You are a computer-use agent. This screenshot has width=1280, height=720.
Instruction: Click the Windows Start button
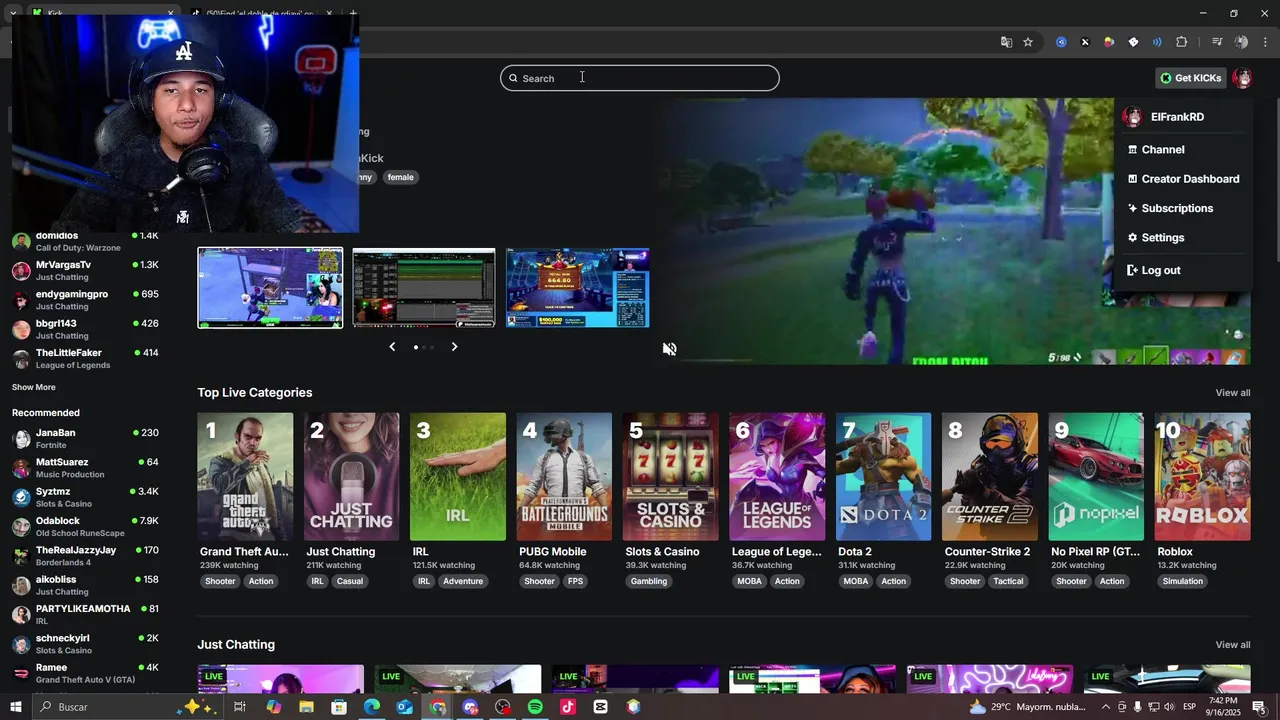[16, 707]
